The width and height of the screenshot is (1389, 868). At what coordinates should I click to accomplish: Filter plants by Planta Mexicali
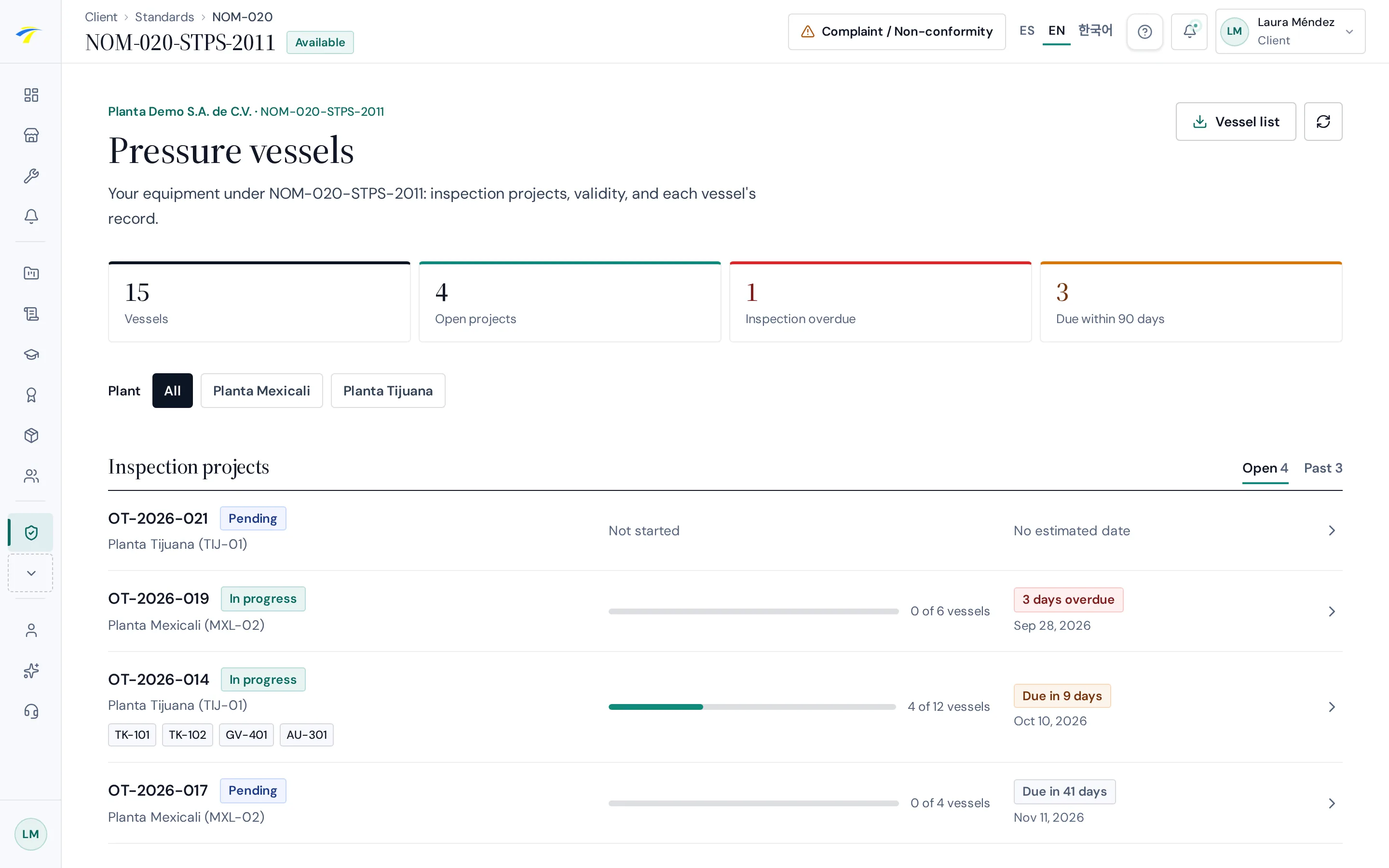click(x=262, y=391)
